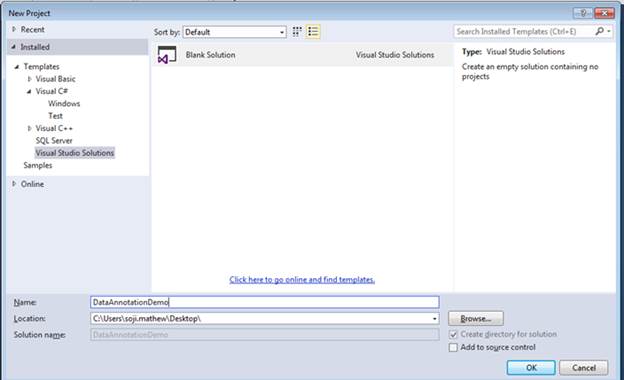The width and height of the screenshot is (624, 380).
Task: Close the New Project dialog
Action: pyautogui.click(x=604, y=13)
